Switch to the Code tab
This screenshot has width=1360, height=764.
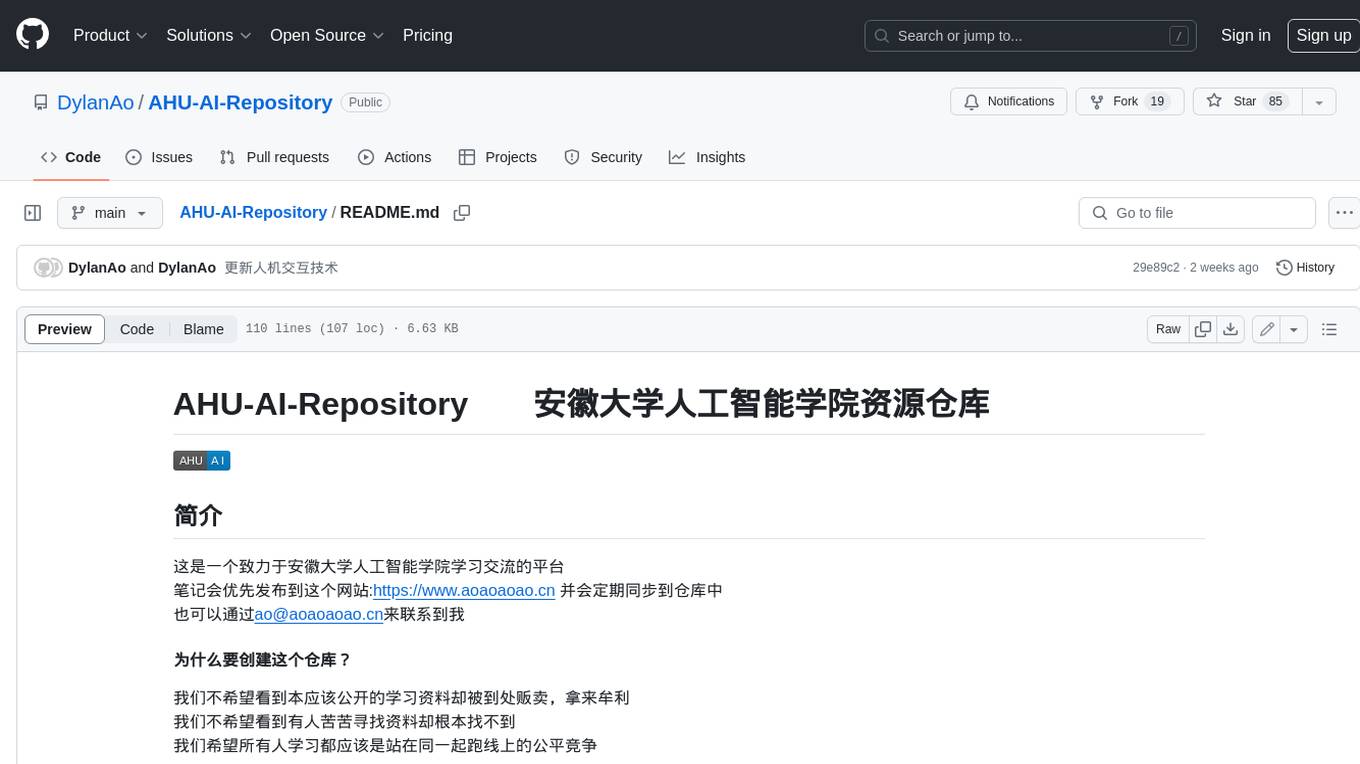click(71, 157)
